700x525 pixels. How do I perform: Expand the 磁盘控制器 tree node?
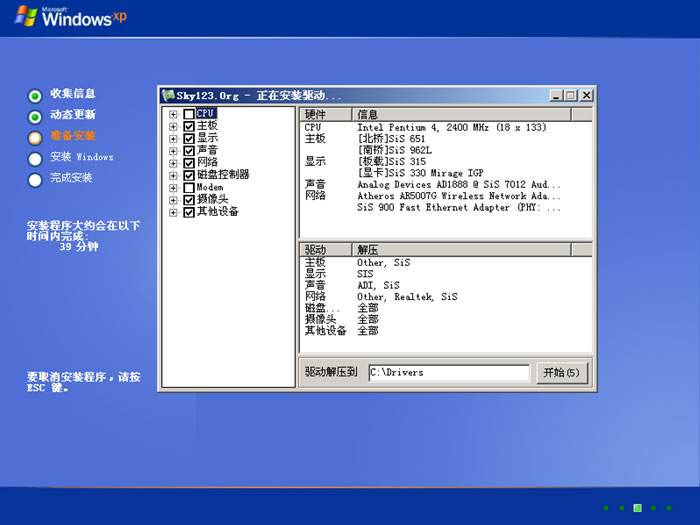tap(173, 175)
